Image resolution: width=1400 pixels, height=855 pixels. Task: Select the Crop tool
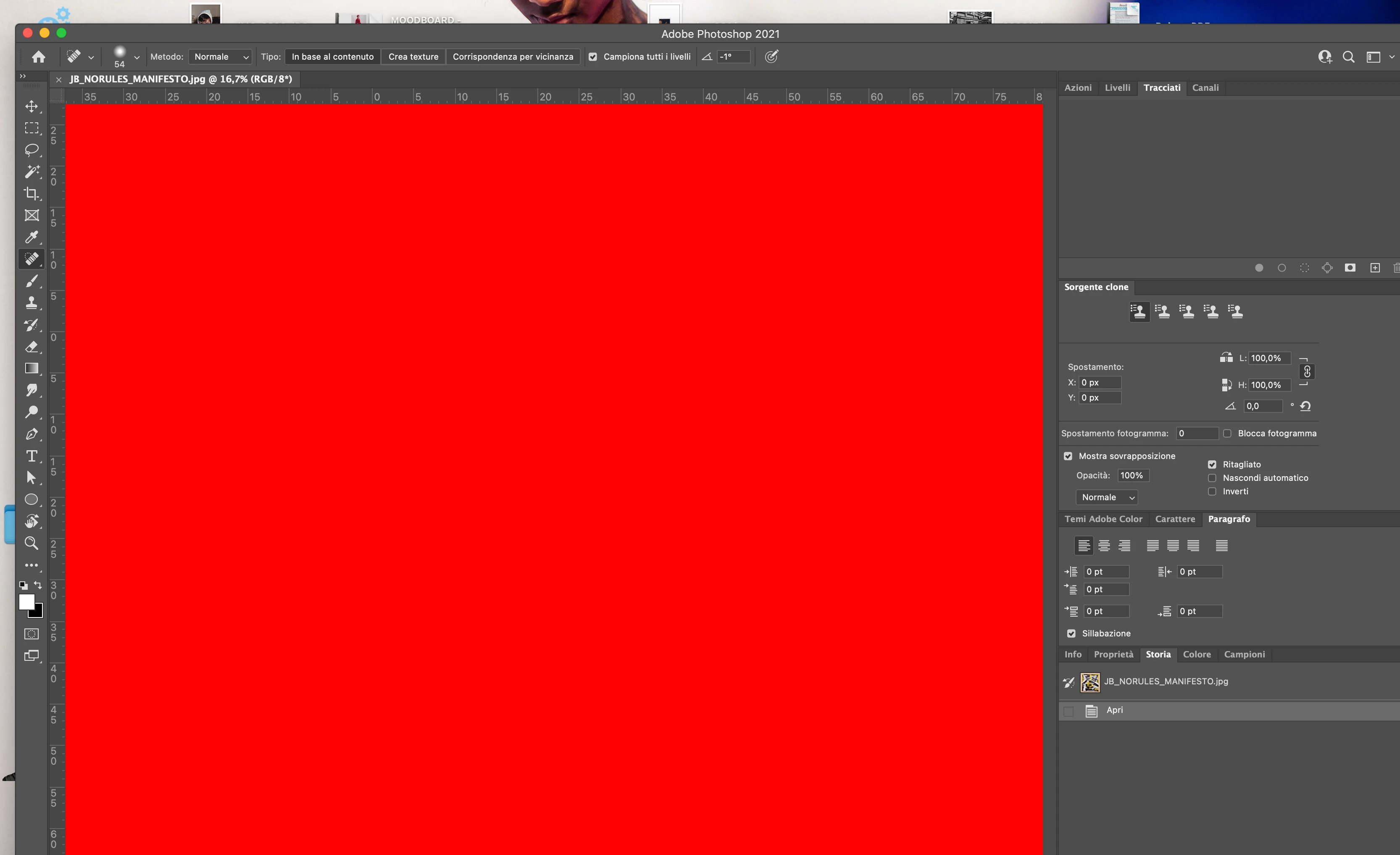[32, 193]
